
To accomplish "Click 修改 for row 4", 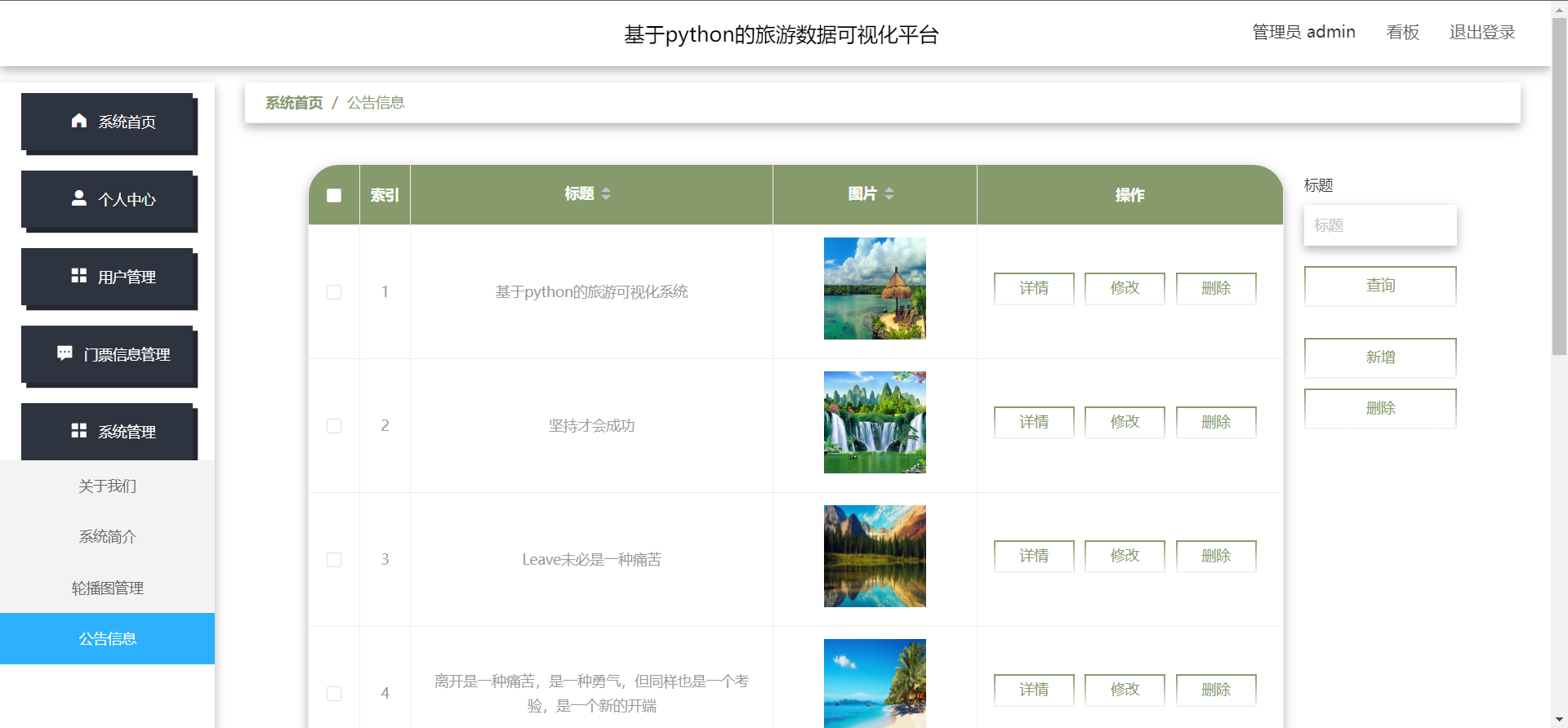I will (x=1125, y=690).
